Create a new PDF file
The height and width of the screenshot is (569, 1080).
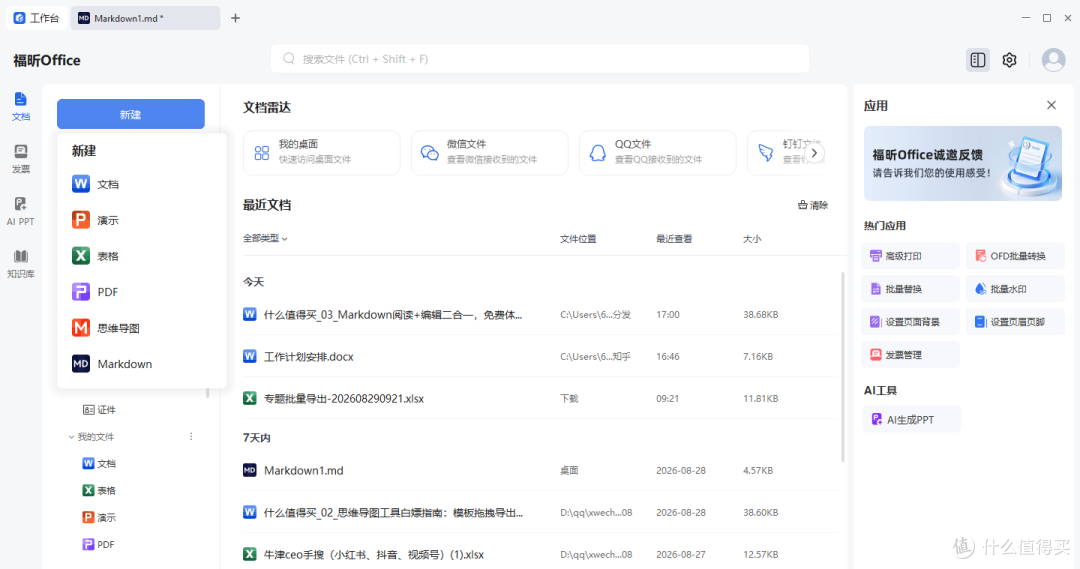point(141,291)
